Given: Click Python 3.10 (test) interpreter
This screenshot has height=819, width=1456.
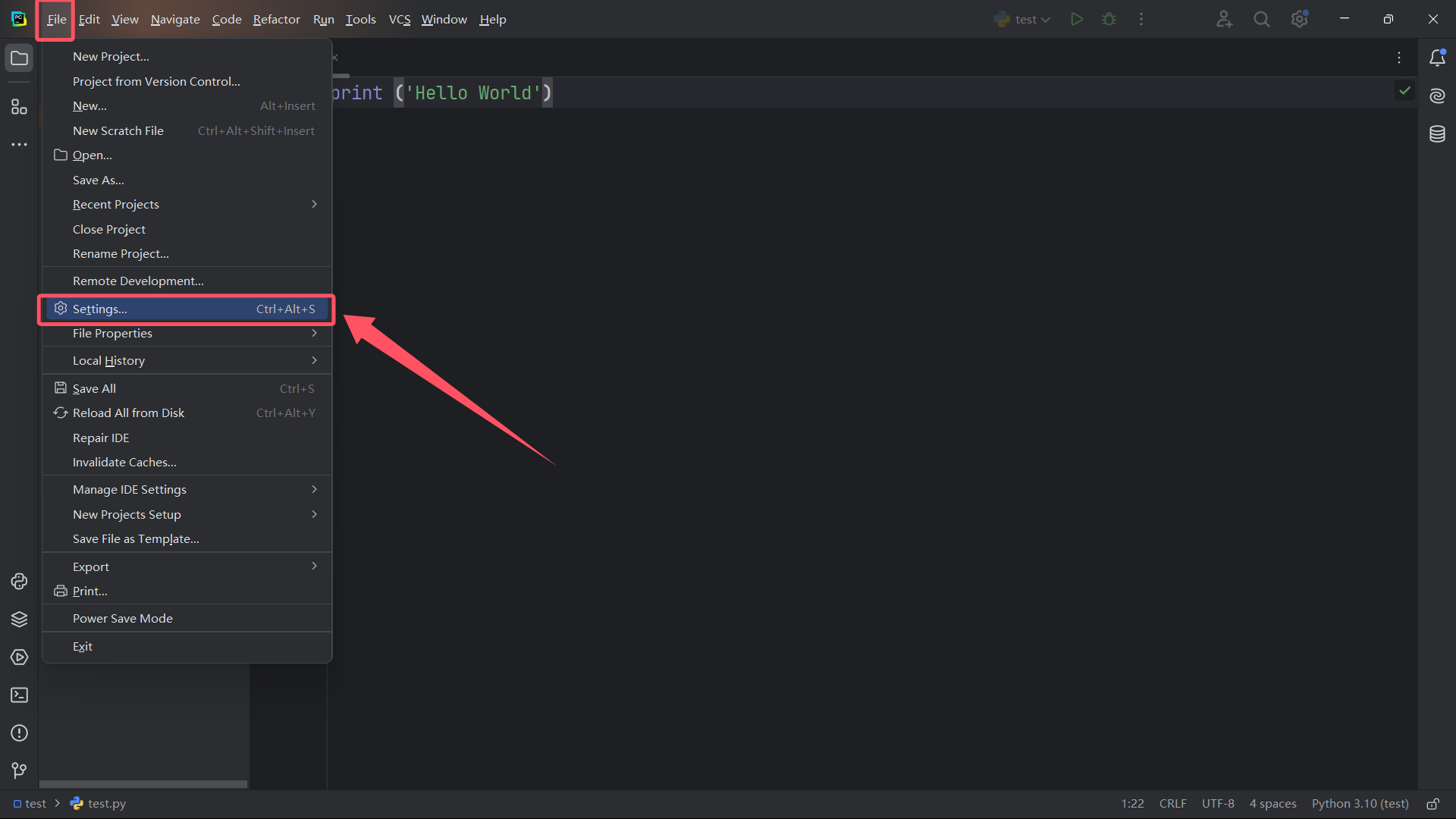Looking at the screenshot, I should [x=1360, y=804].
